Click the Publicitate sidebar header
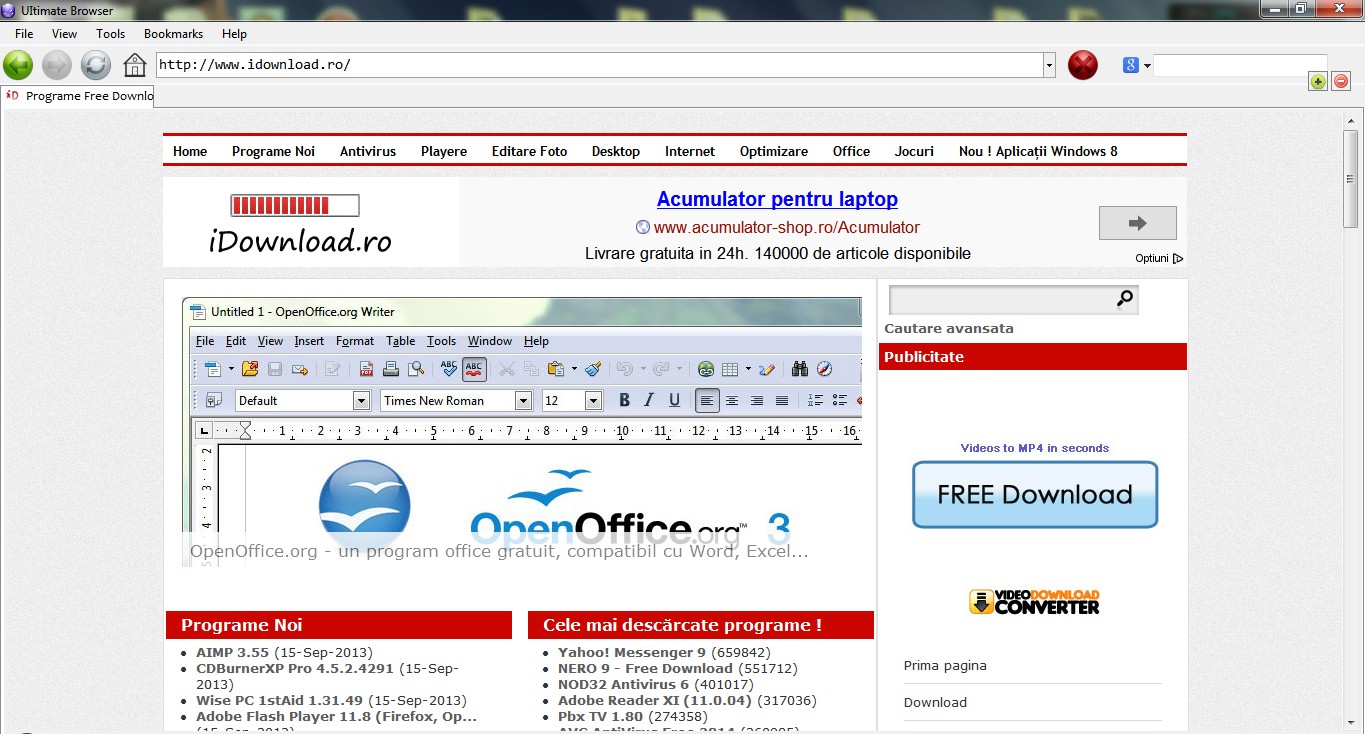The height and width of the screenshot is (734, 1365). pos(1033,356)
